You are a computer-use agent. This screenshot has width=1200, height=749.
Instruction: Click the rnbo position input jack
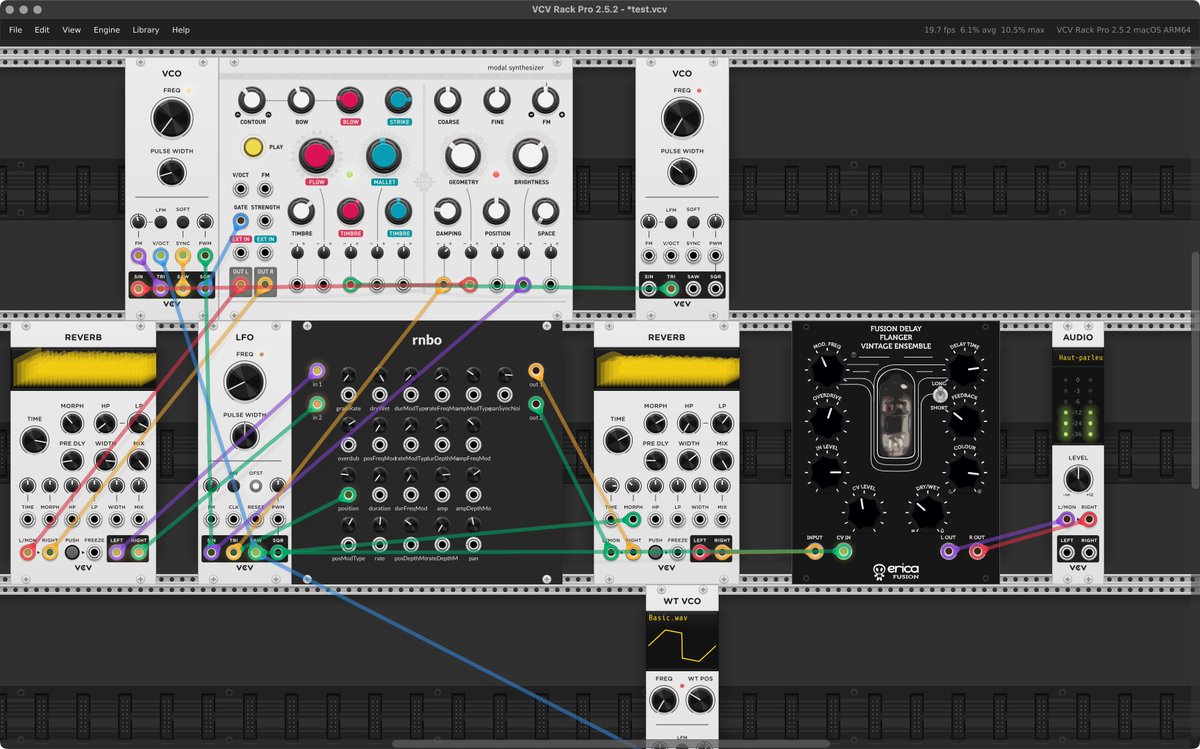(x=348, y=495)
